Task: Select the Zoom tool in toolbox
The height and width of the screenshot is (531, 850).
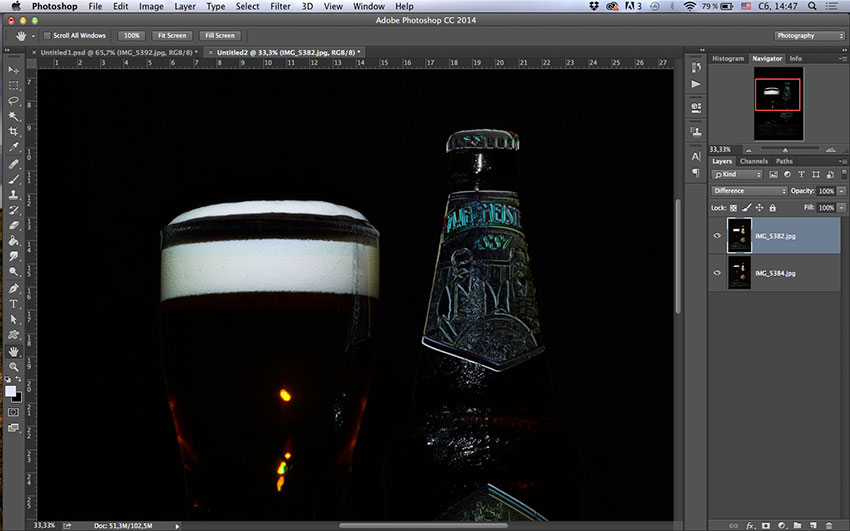Action: (14, 367)
